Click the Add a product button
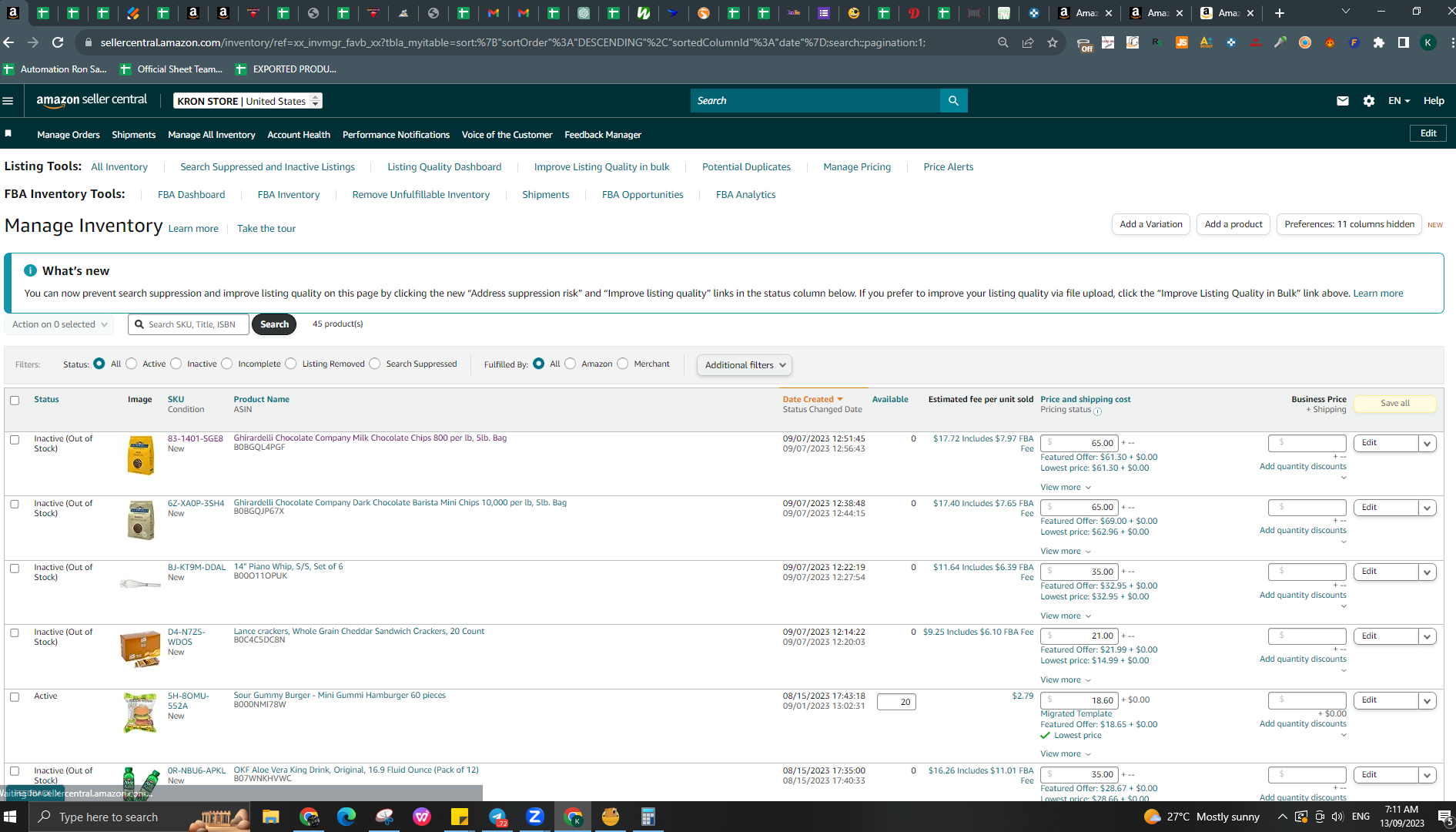This screenshot has height=832, width=1456. pos(1233,224)
